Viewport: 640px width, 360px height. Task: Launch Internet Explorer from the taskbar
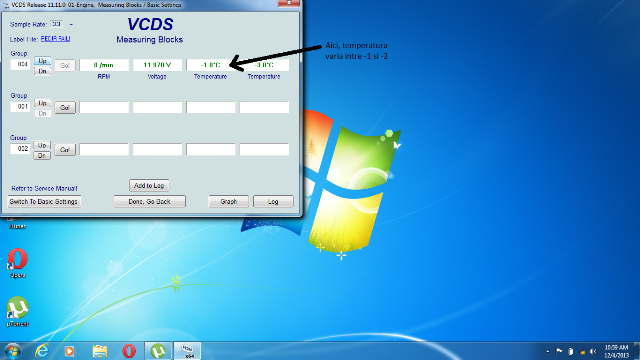[42, 351]
